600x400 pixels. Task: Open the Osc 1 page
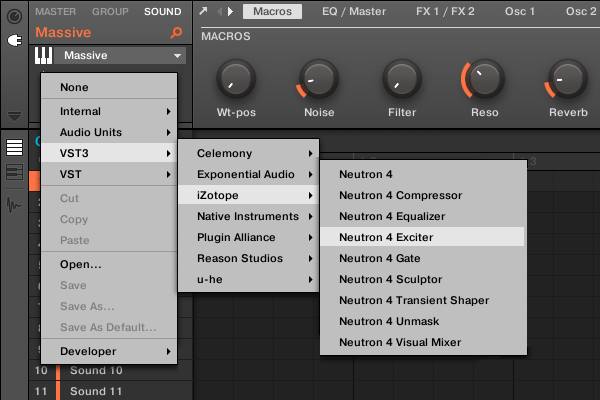tap(520, 11)
